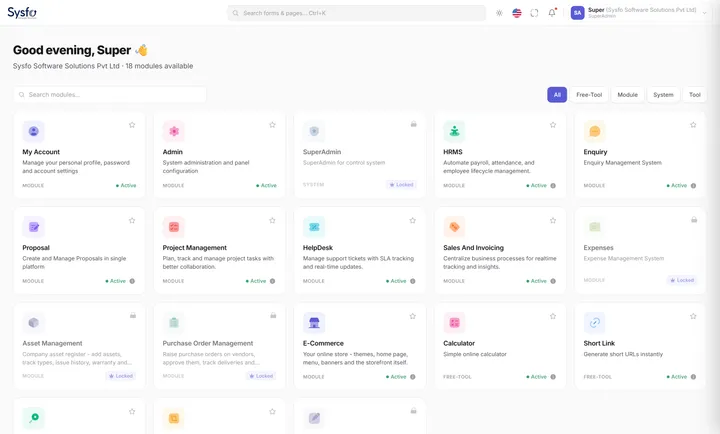
Task: Open the Short Link chain icon
Action: coord(595,323)
